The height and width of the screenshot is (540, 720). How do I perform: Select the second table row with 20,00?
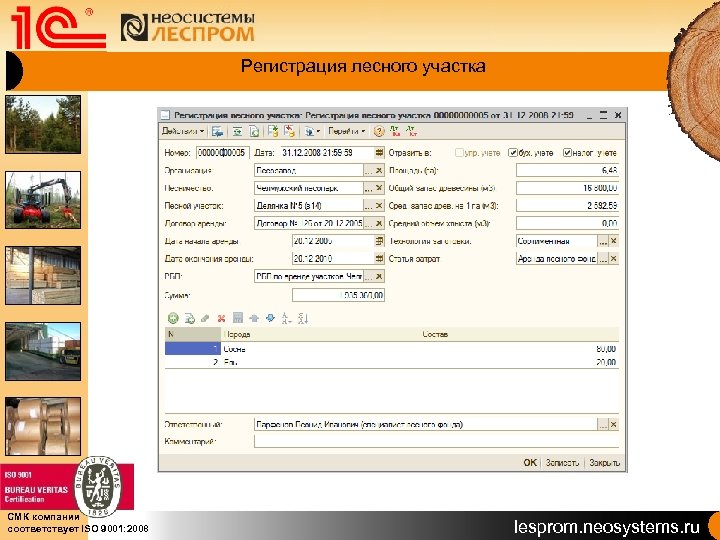click(392, 362)
